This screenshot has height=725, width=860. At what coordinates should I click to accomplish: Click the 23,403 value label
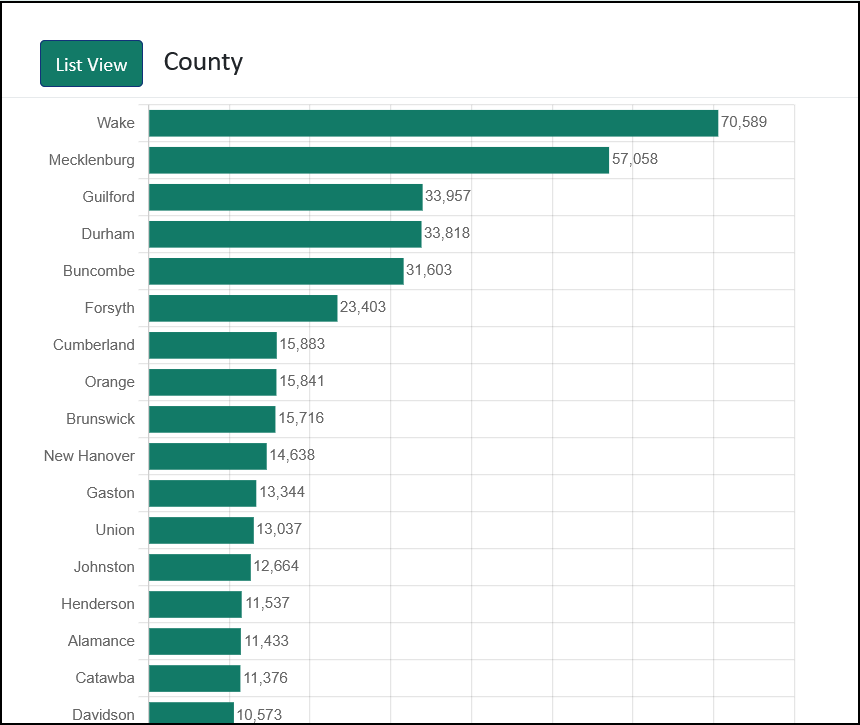363,307
